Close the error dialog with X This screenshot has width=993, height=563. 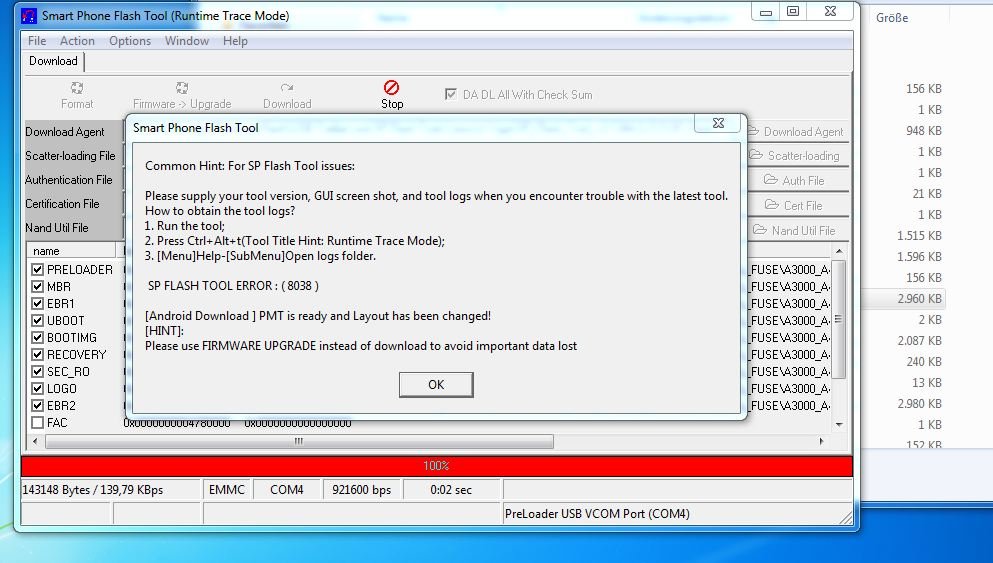(x=718, y=123)
